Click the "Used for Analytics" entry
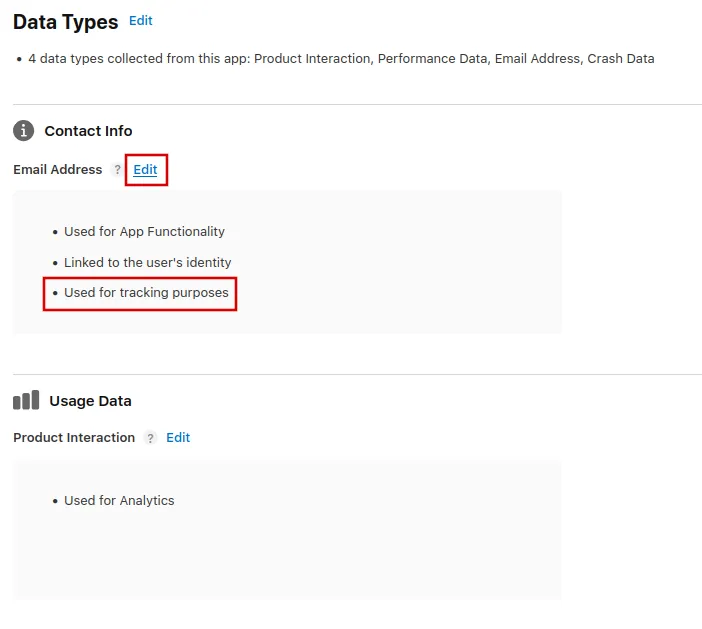The height and width of the screenshot is (629, 702). coord(119,500)
